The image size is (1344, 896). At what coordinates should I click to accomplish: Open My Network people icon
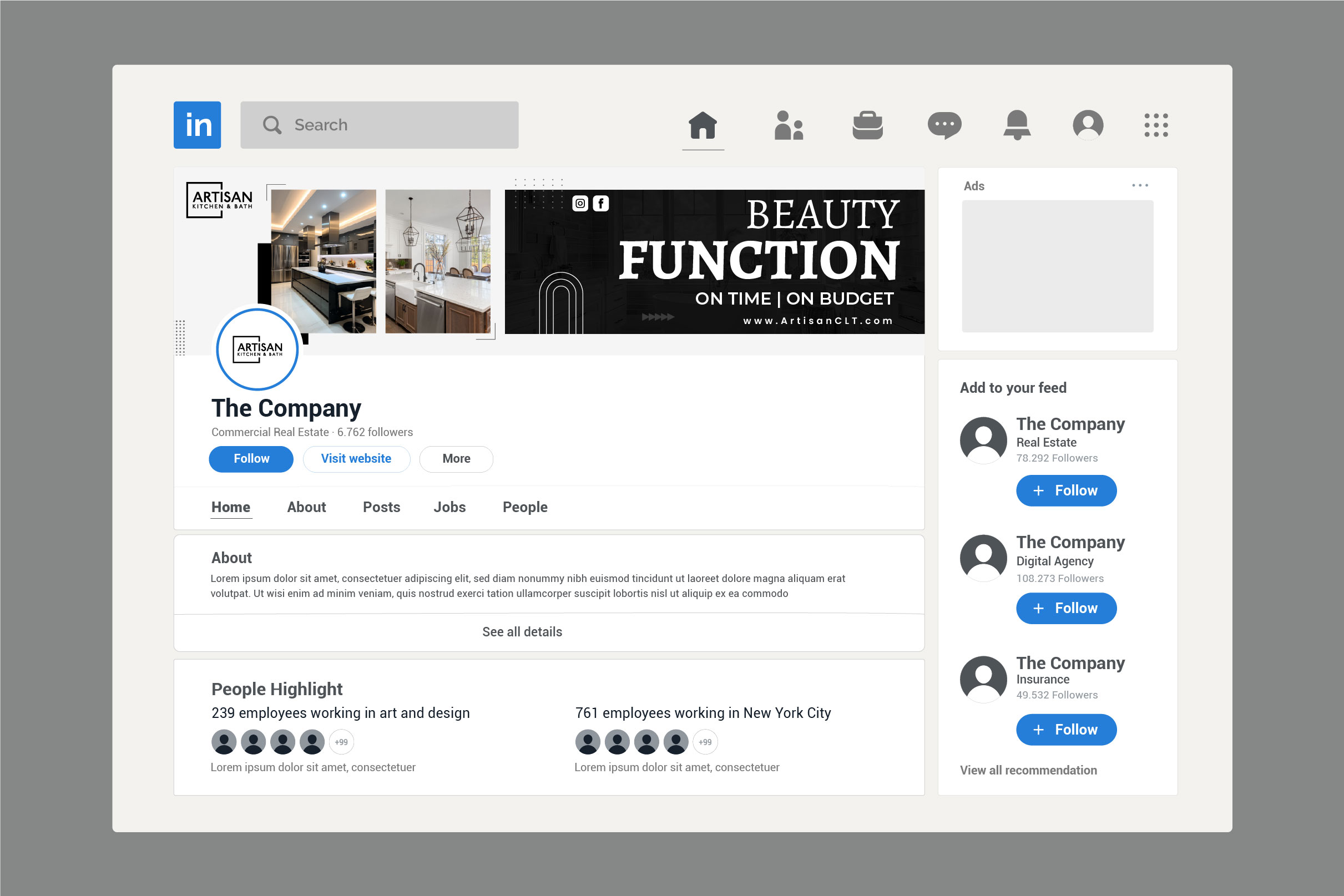coord(789,125)
